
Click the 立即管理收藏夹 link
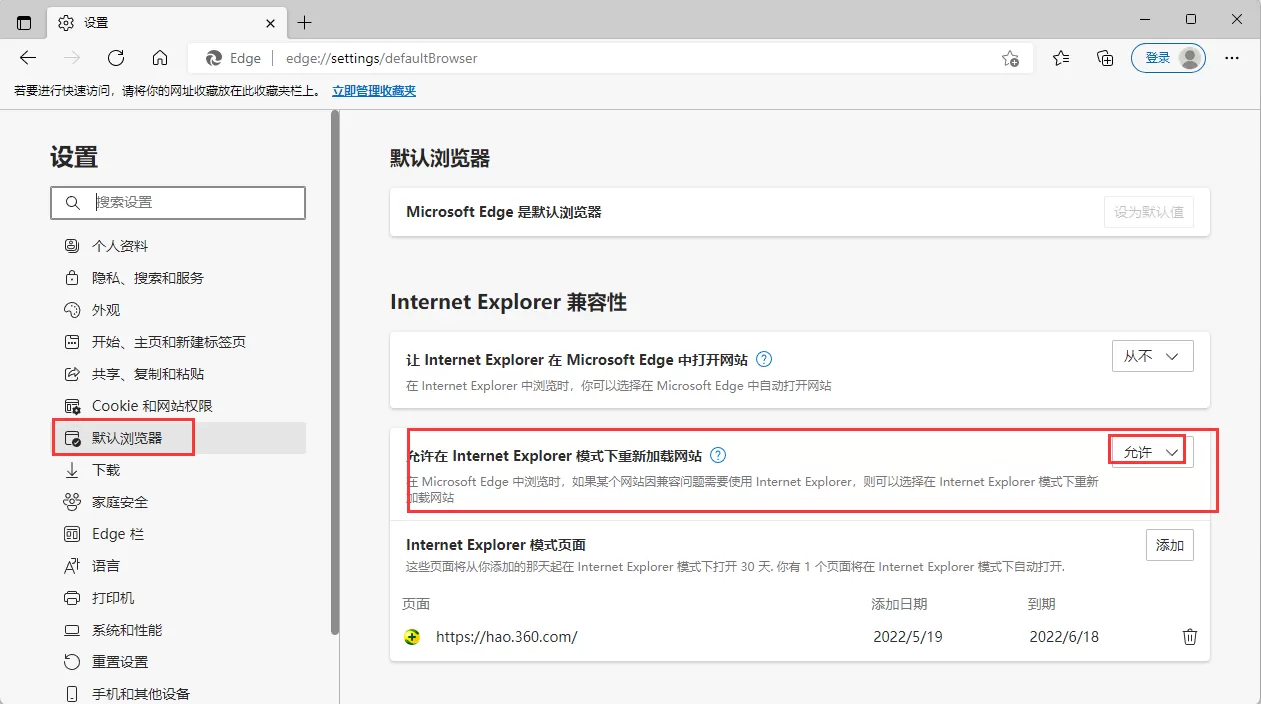(373, 89)
